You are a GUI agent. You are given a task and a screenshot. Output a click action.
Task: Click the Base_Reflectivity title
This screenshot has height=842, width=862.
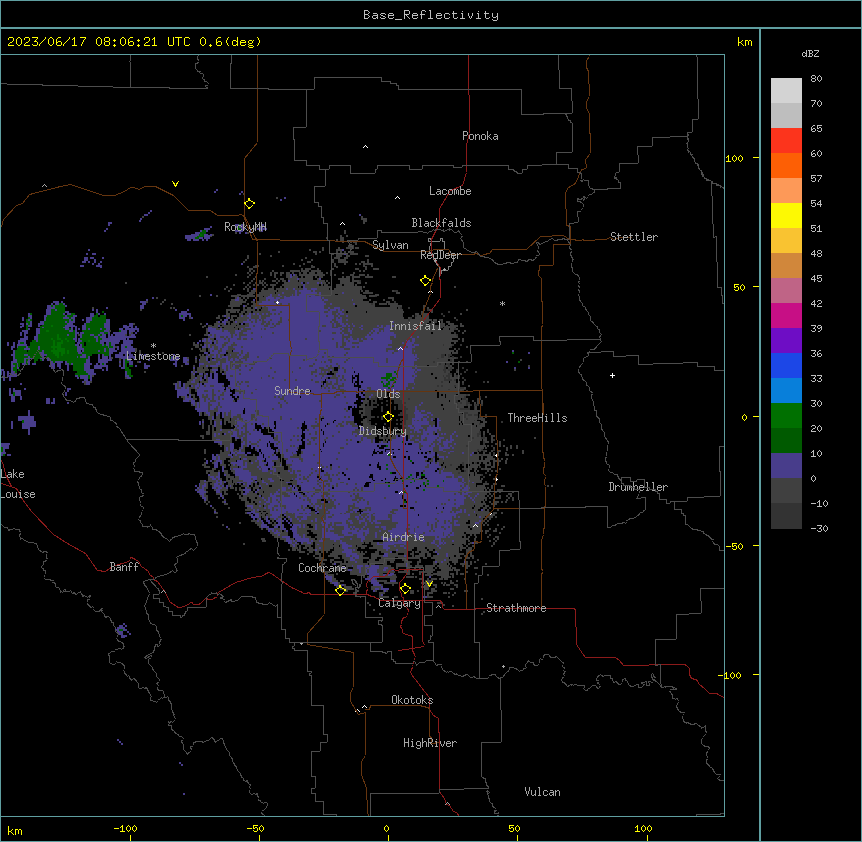430,15
